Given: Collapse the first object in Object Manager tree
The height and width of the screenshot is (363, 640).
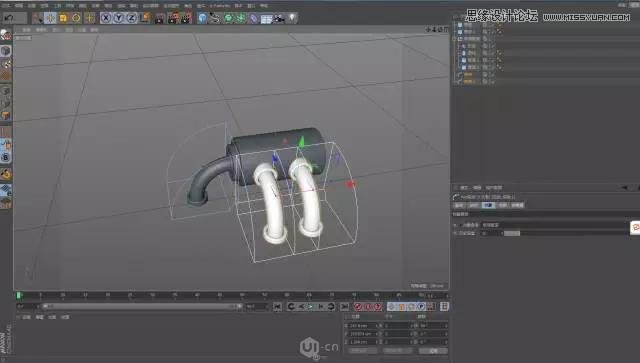Looking at the screenshot, I should [455, 25].
